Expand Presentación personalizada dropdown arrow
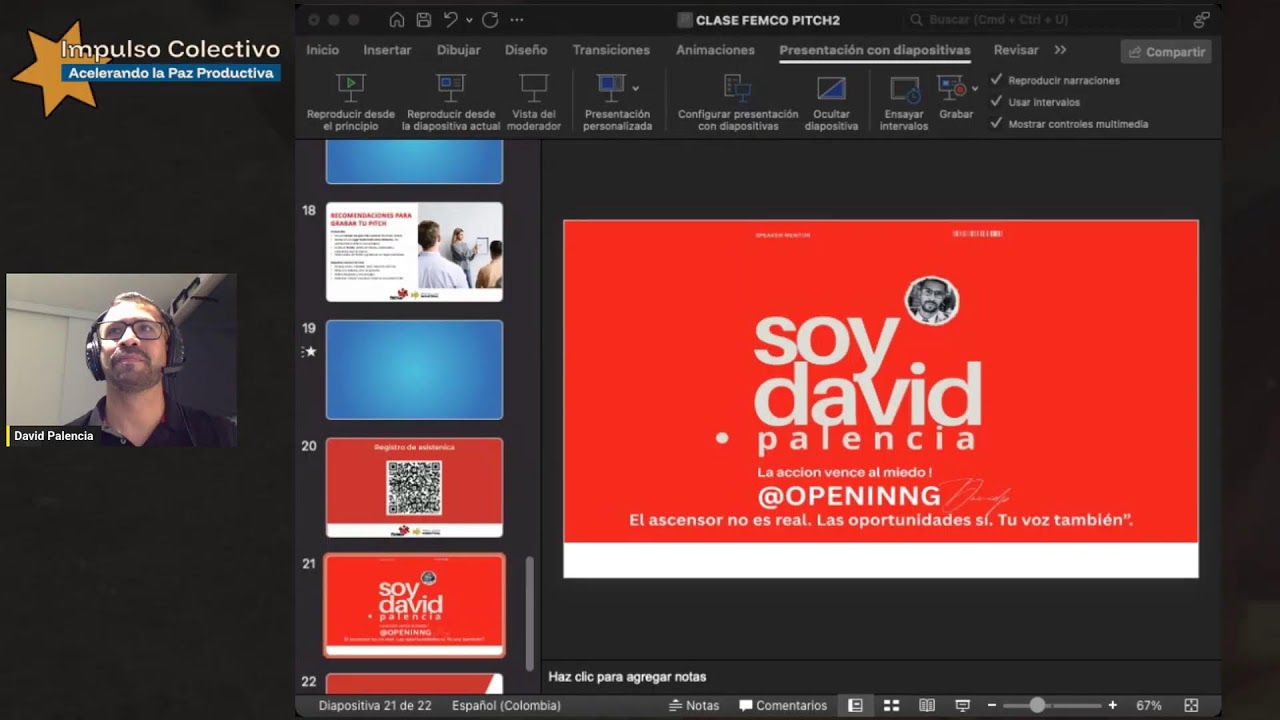Viewport: 1280px width, 720px height. point(636,88)
